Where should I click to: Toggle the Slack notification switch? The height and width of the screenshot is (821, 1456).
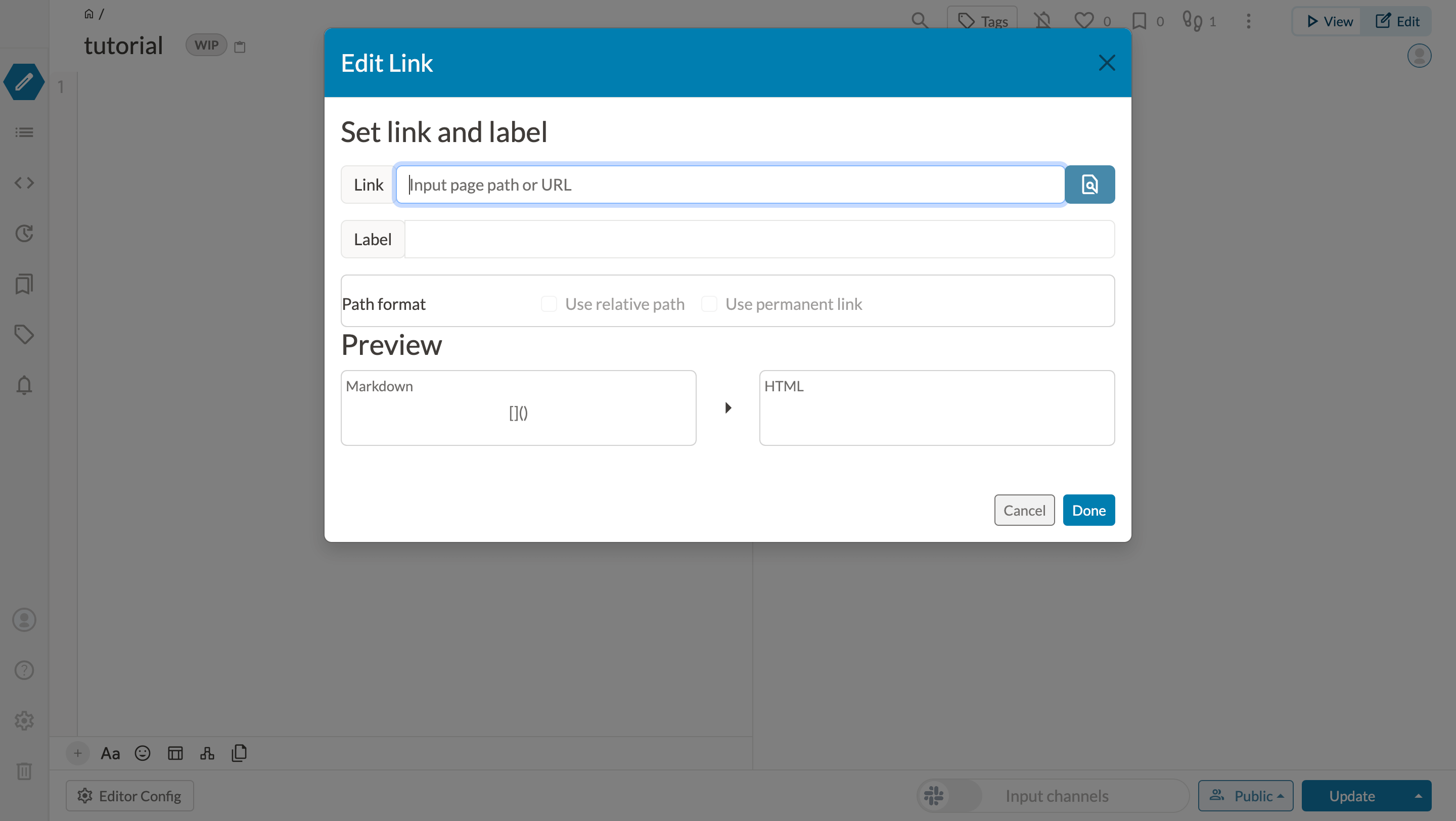[x=949, y=796]
